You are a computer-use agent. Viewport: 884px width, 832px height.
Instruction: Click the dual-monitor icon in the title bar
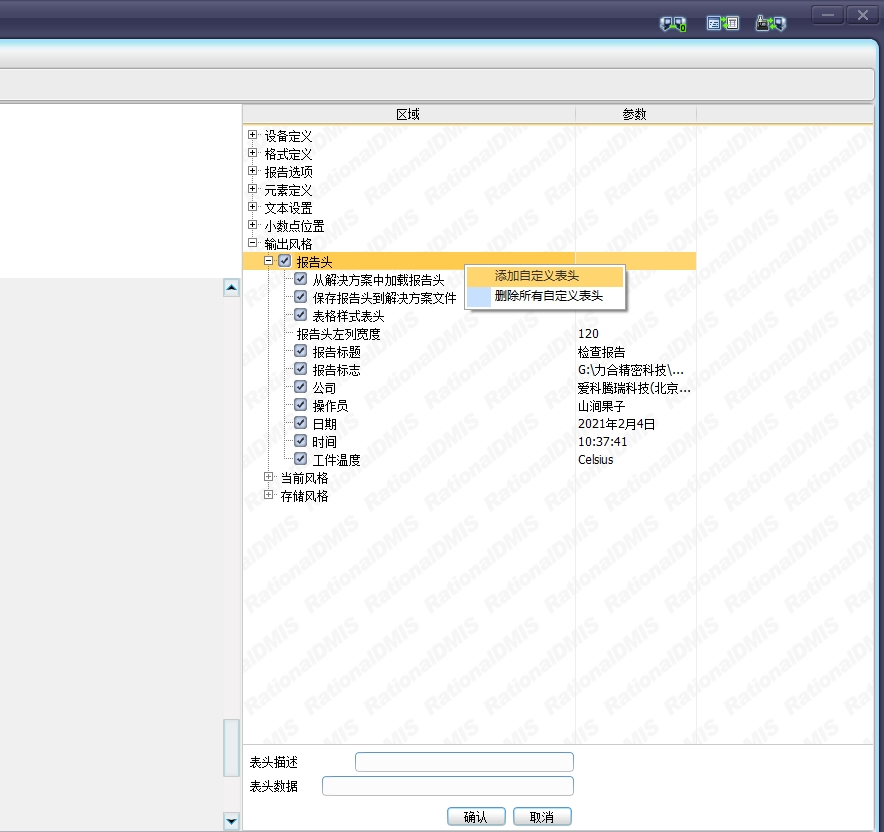click(673, 23)
